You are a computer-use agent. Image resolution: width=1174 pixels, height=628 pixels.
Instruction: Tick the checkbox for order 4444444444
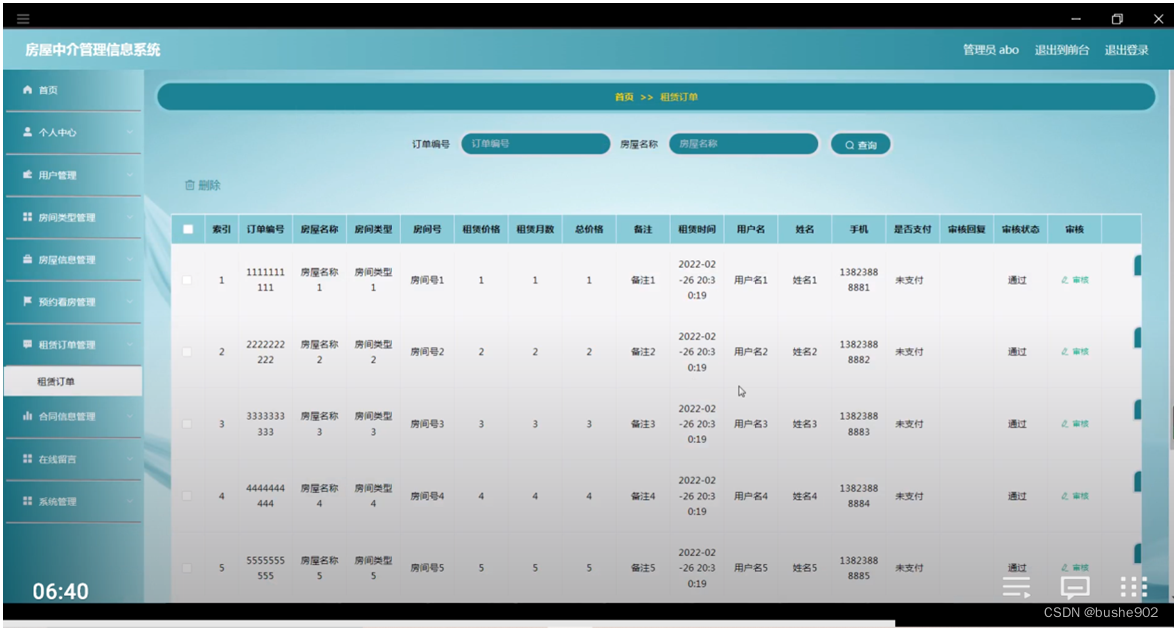tap(187, 496)
